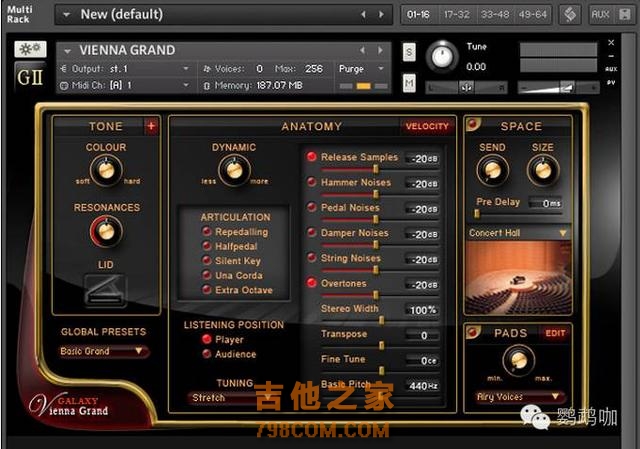Toggle Damper Noises LED

click(x=311, y=232)
